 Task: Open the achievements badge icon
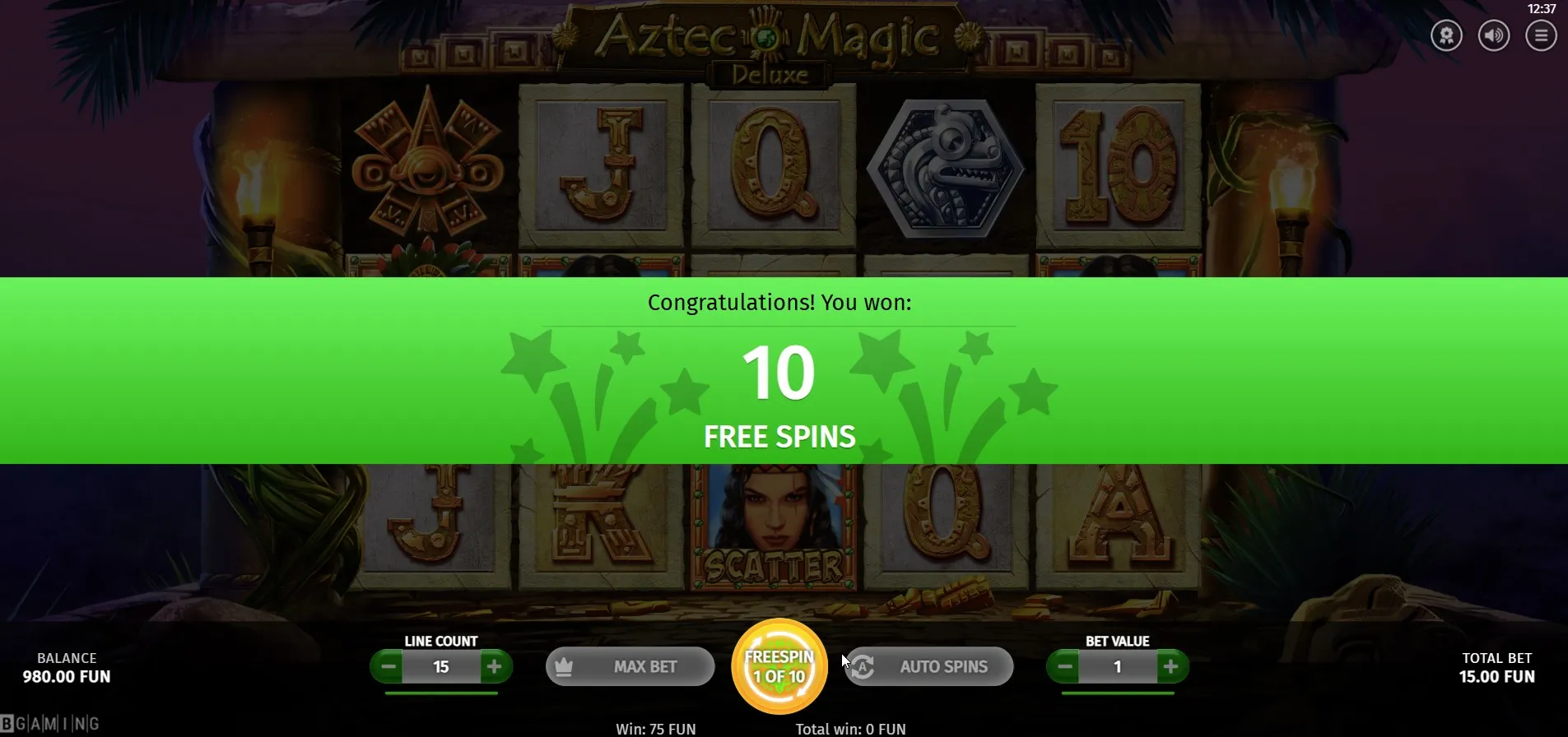tap(1446, 35)
